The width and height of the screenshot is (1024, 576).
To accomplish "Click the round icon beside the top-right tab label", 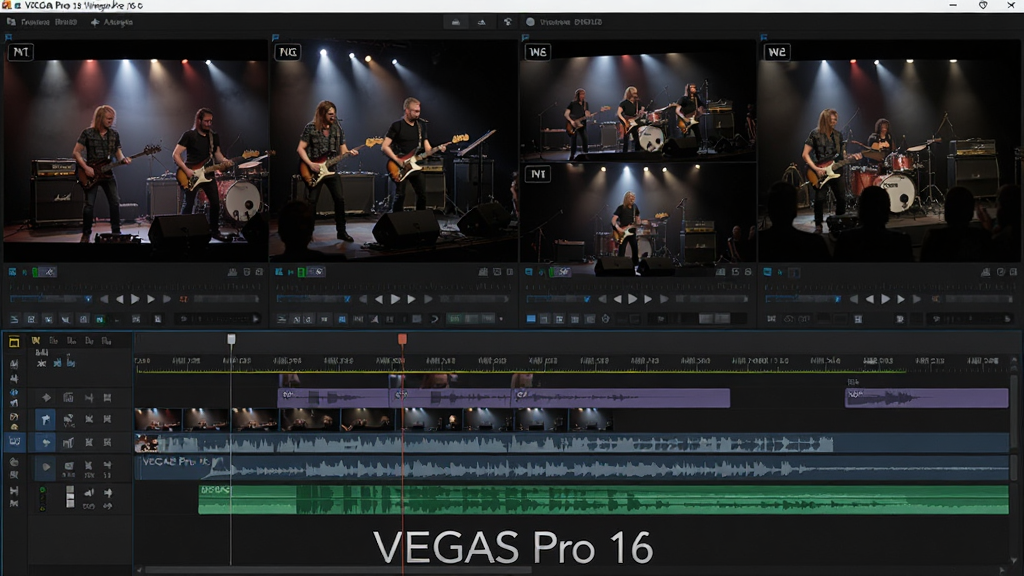I will pos(530,22).
